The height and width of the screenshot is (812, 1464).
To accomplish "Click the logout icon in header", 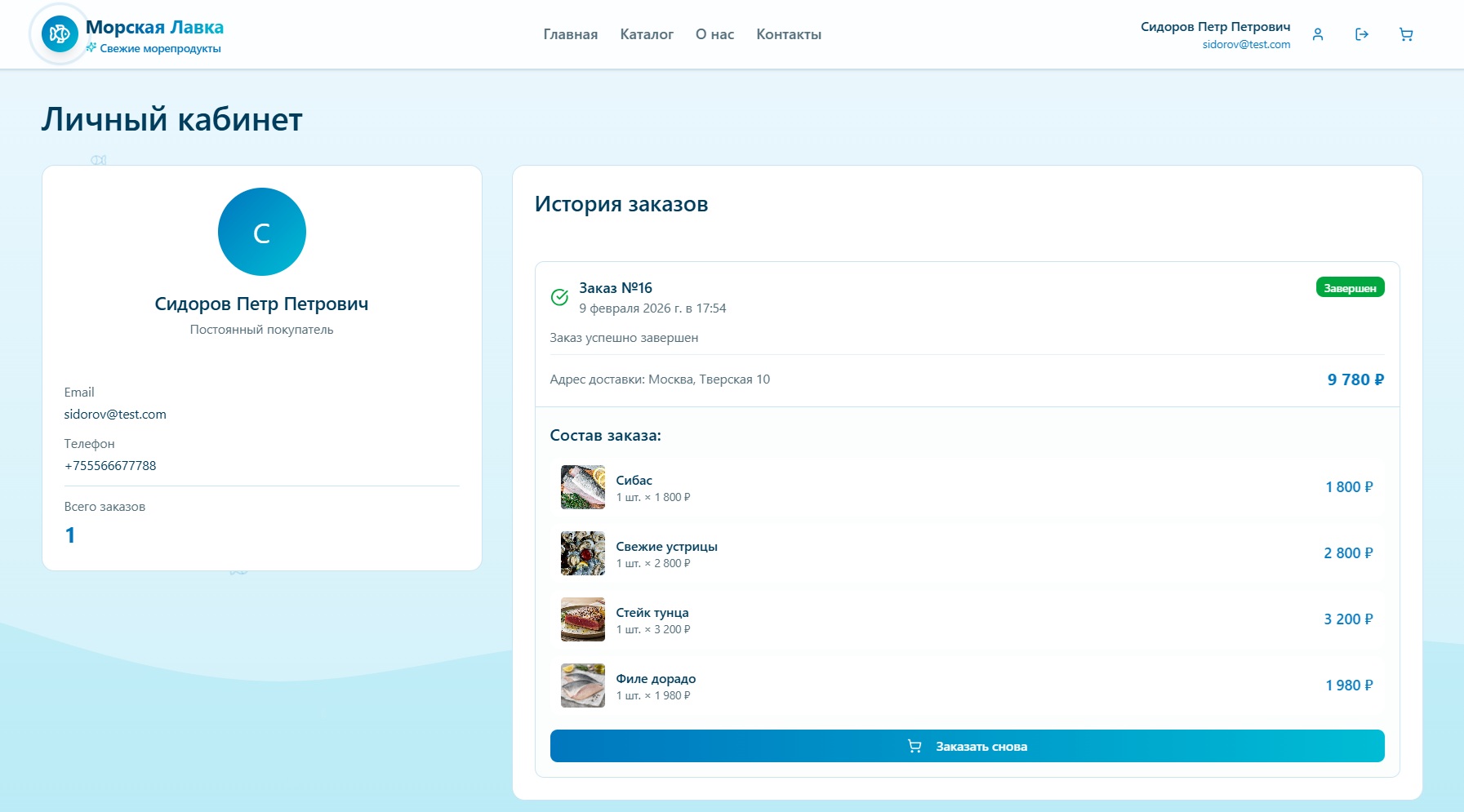I will (x=1362, y=34).
